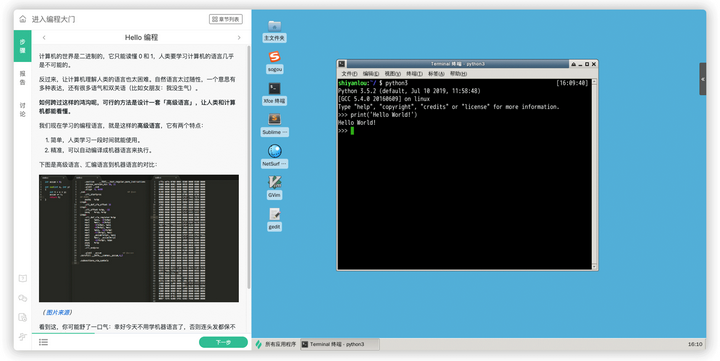Image resolution: width=720 pixels, height=361 pixels.
Task: Open the 标签 menu in Terminal
Action: [436, 73]
